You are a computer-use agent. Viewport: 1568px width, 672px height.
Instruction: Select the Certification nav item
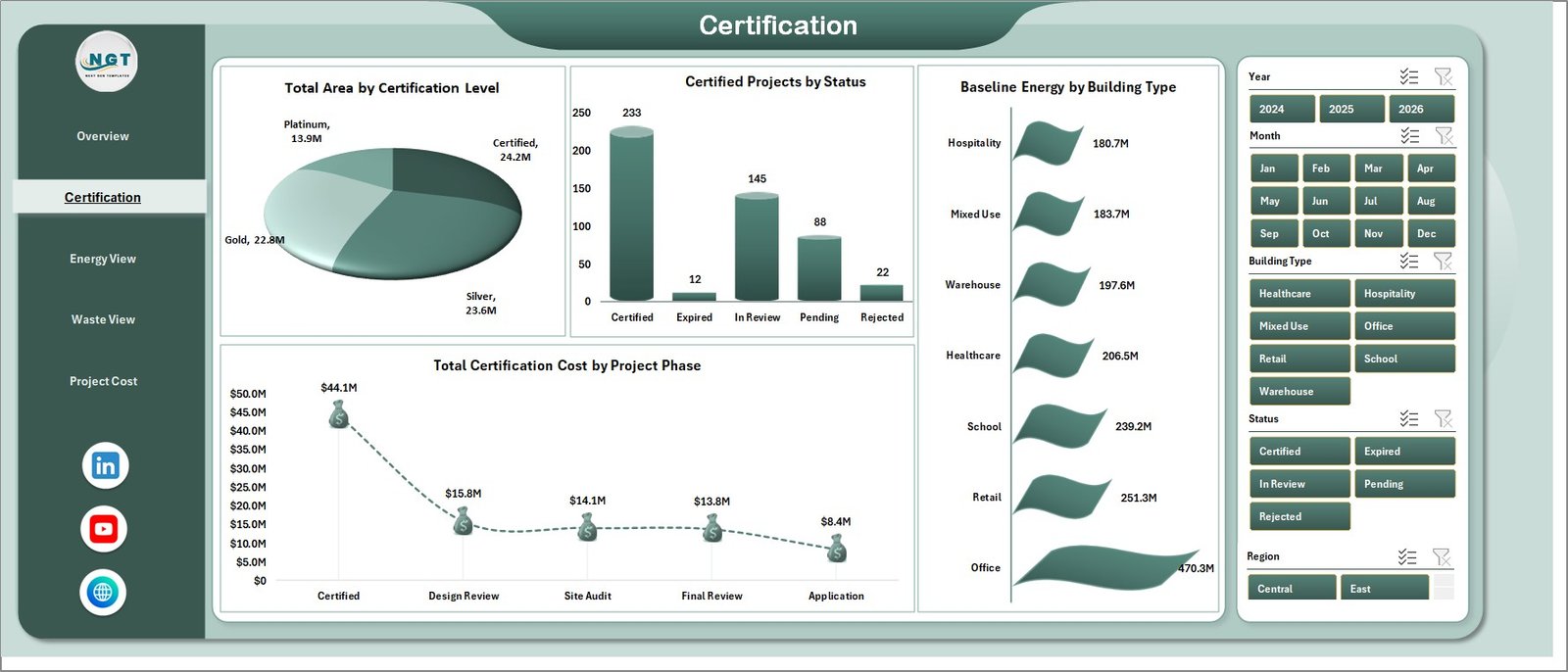tap(103, 197)
